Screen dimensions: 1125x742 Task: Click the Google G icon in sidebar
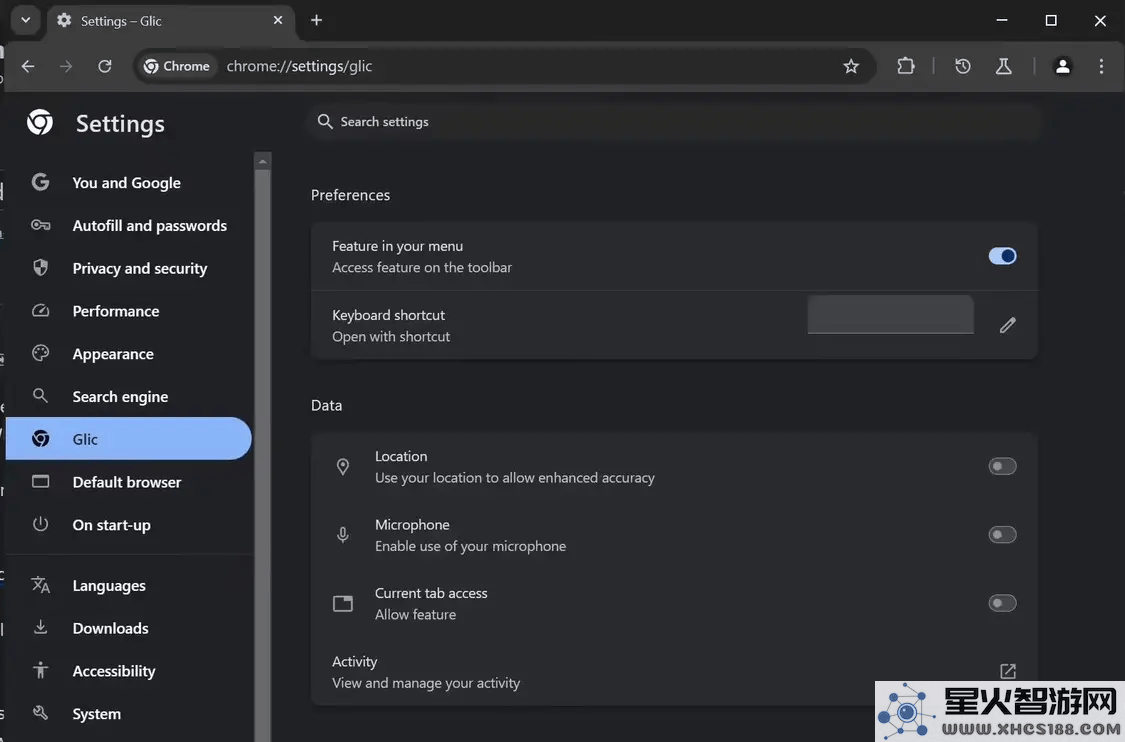click(x=41, y=182)
